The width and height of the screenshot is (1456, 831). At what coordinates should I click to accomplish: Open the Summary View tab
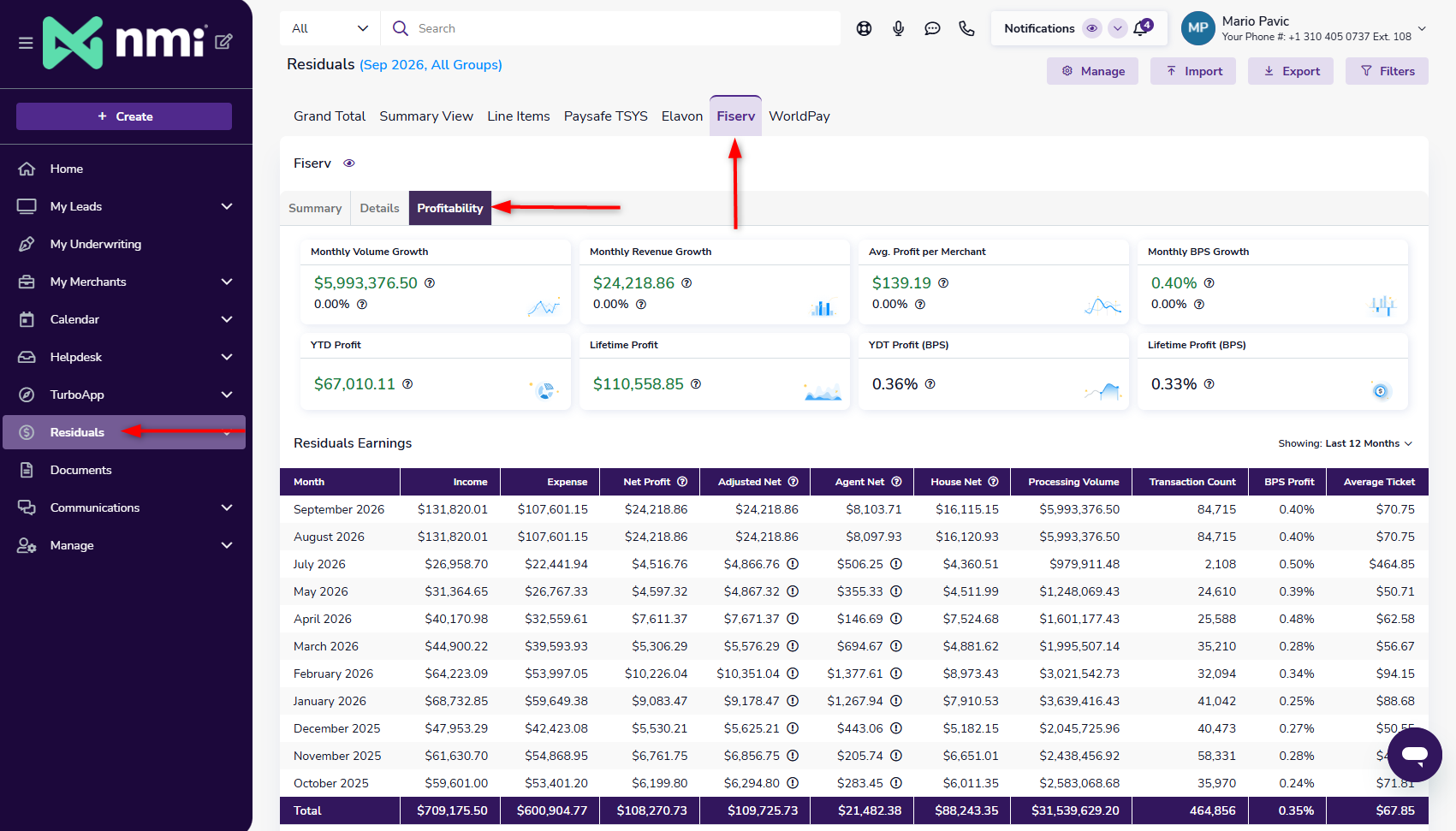pos(426,116)
